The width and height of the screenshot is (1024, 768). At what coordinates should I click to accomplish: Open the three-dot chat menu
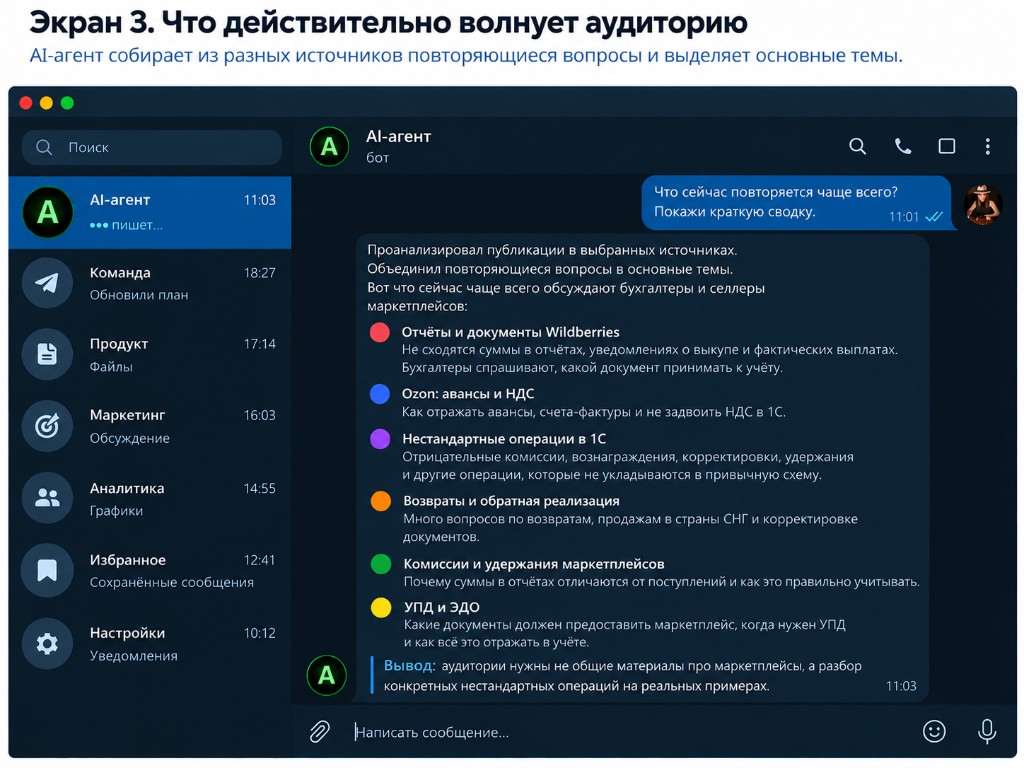click(987, 146)
